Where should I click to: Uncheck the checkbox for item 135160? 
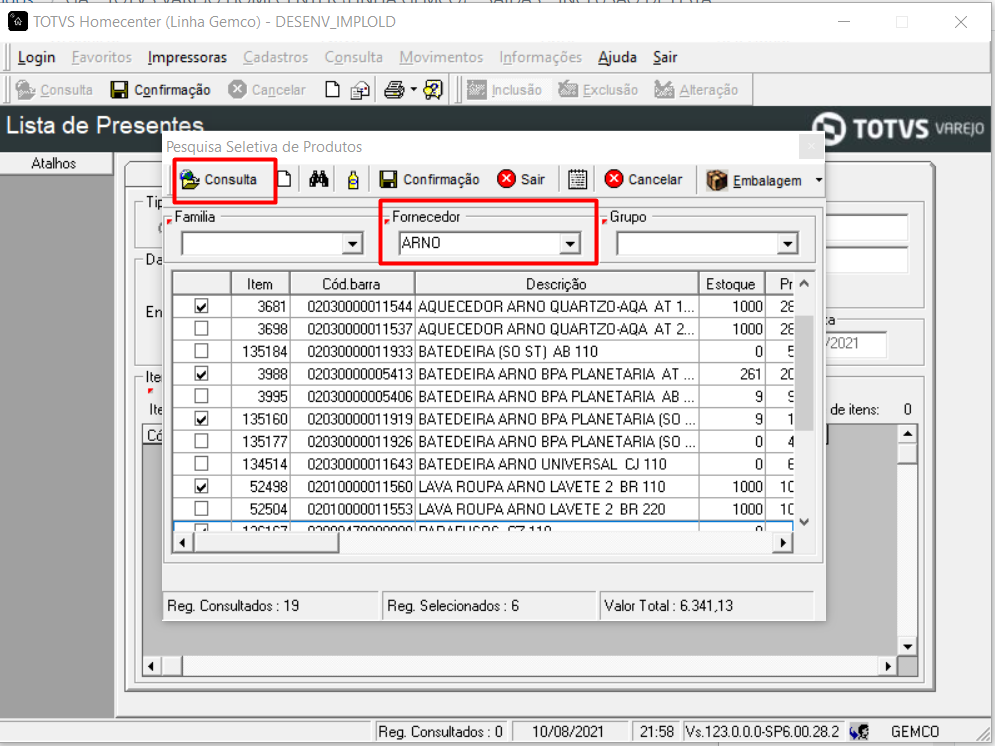201,419
